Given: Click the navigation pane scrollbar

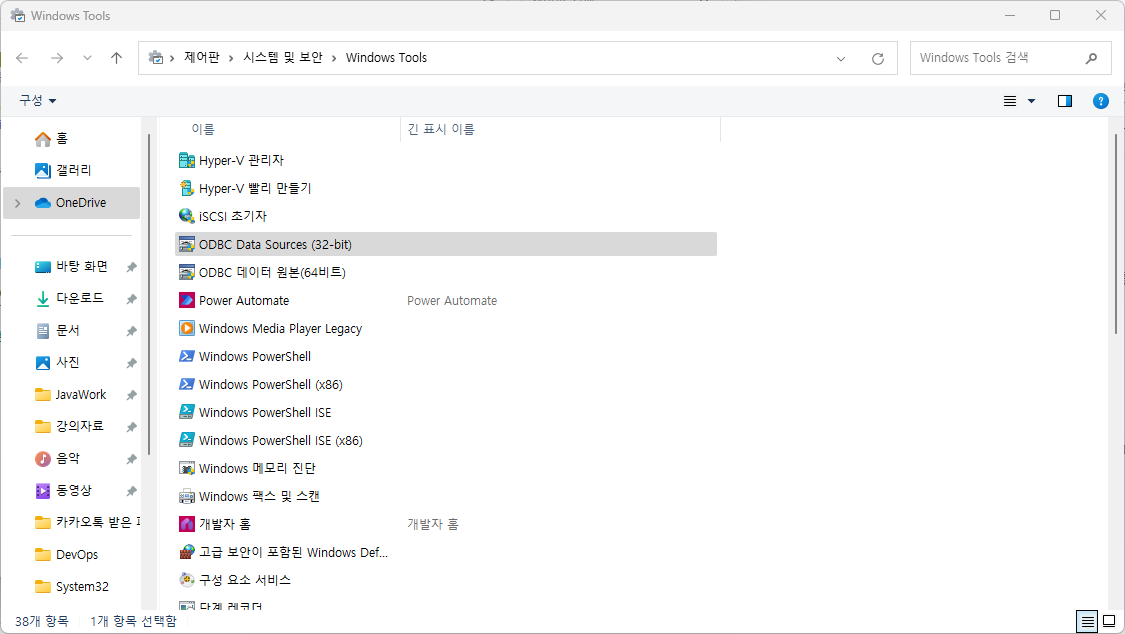Looking at the screenshot, I should (149, 294).
